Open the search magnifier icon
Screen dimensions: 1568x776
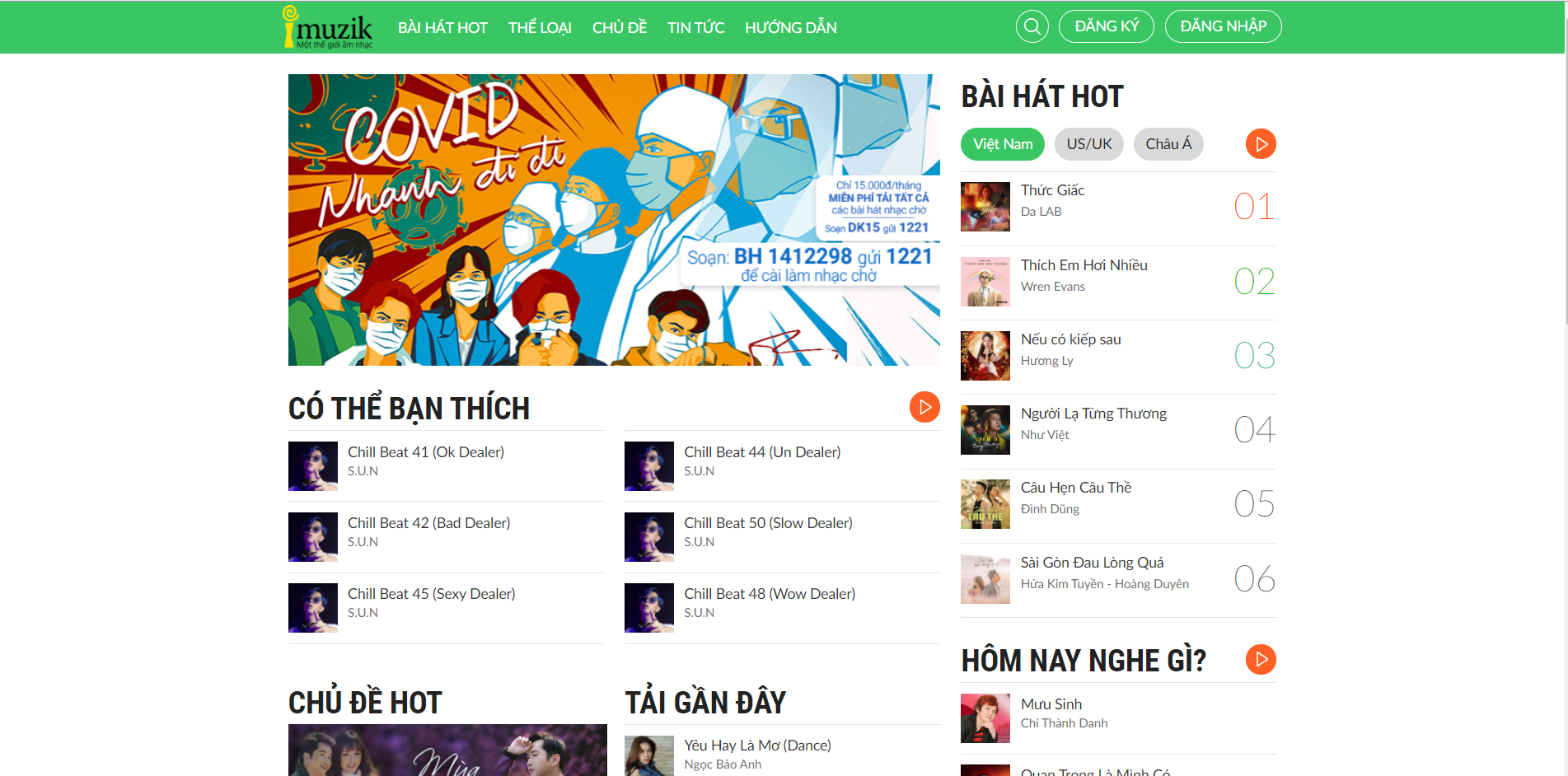click(x=1032, y=26)
